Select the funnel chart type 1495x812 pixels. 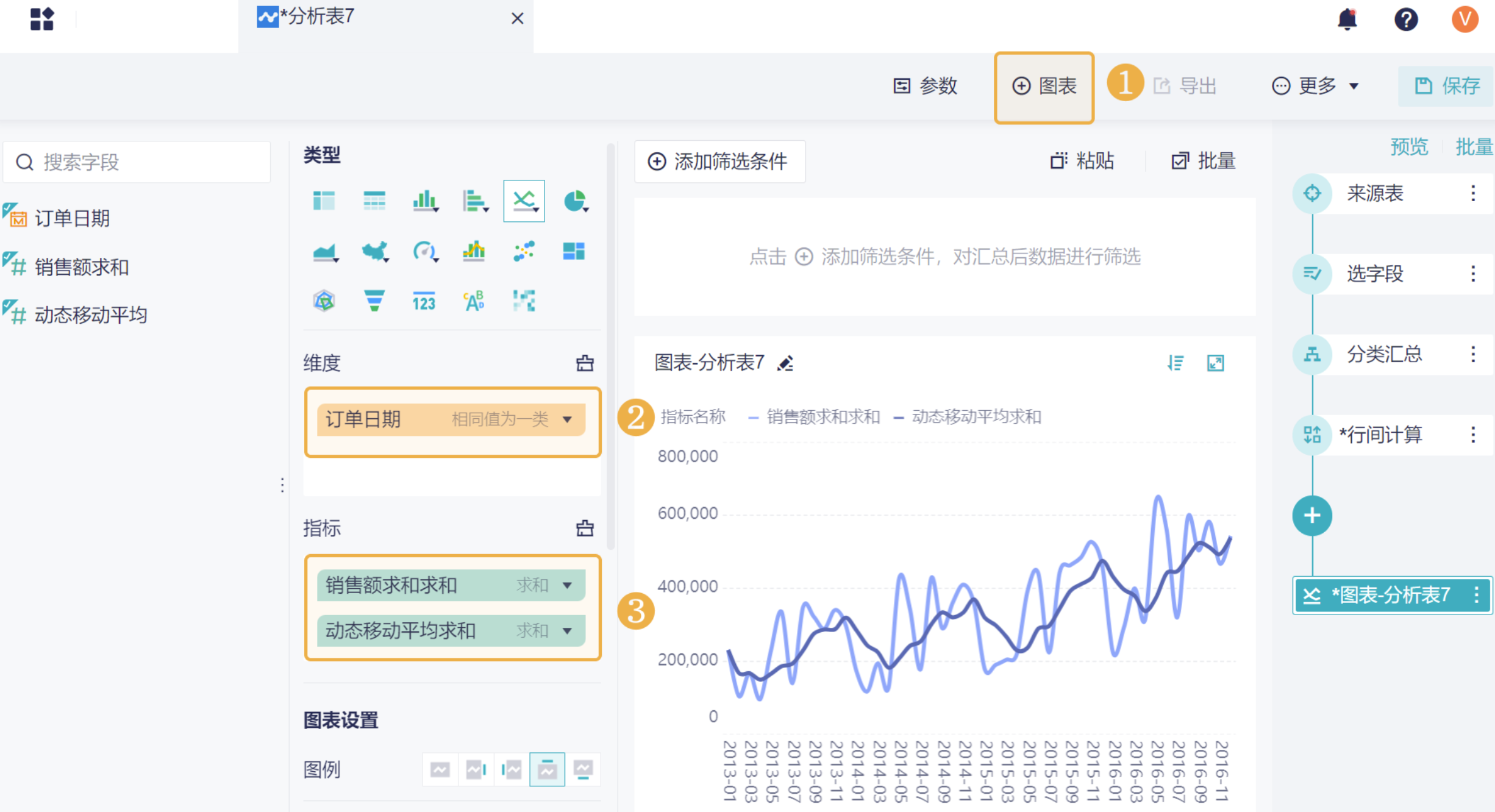(374, 301)
